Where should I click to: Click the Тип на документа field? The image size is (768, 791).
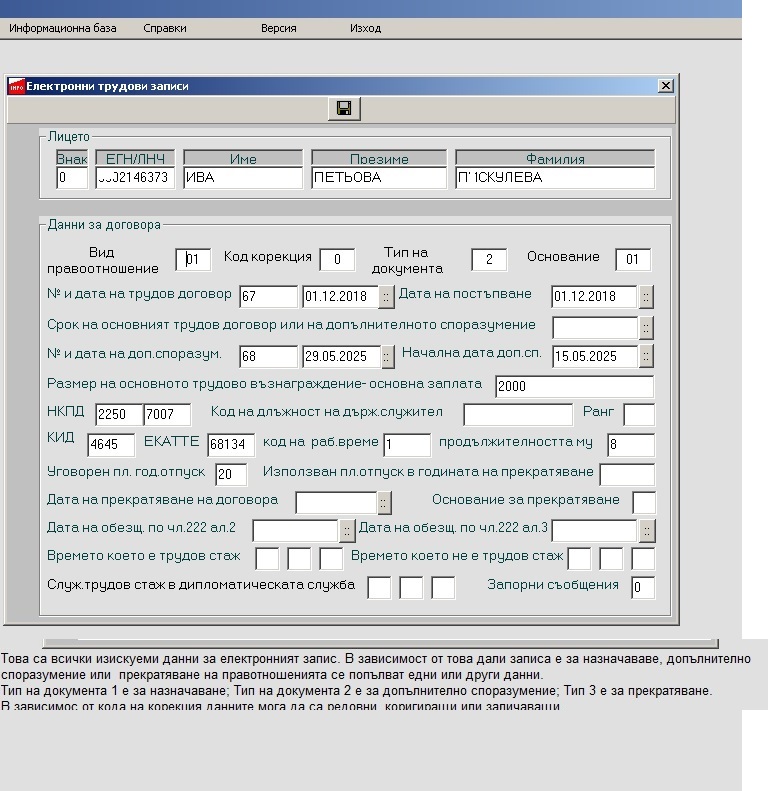[489, 260]
